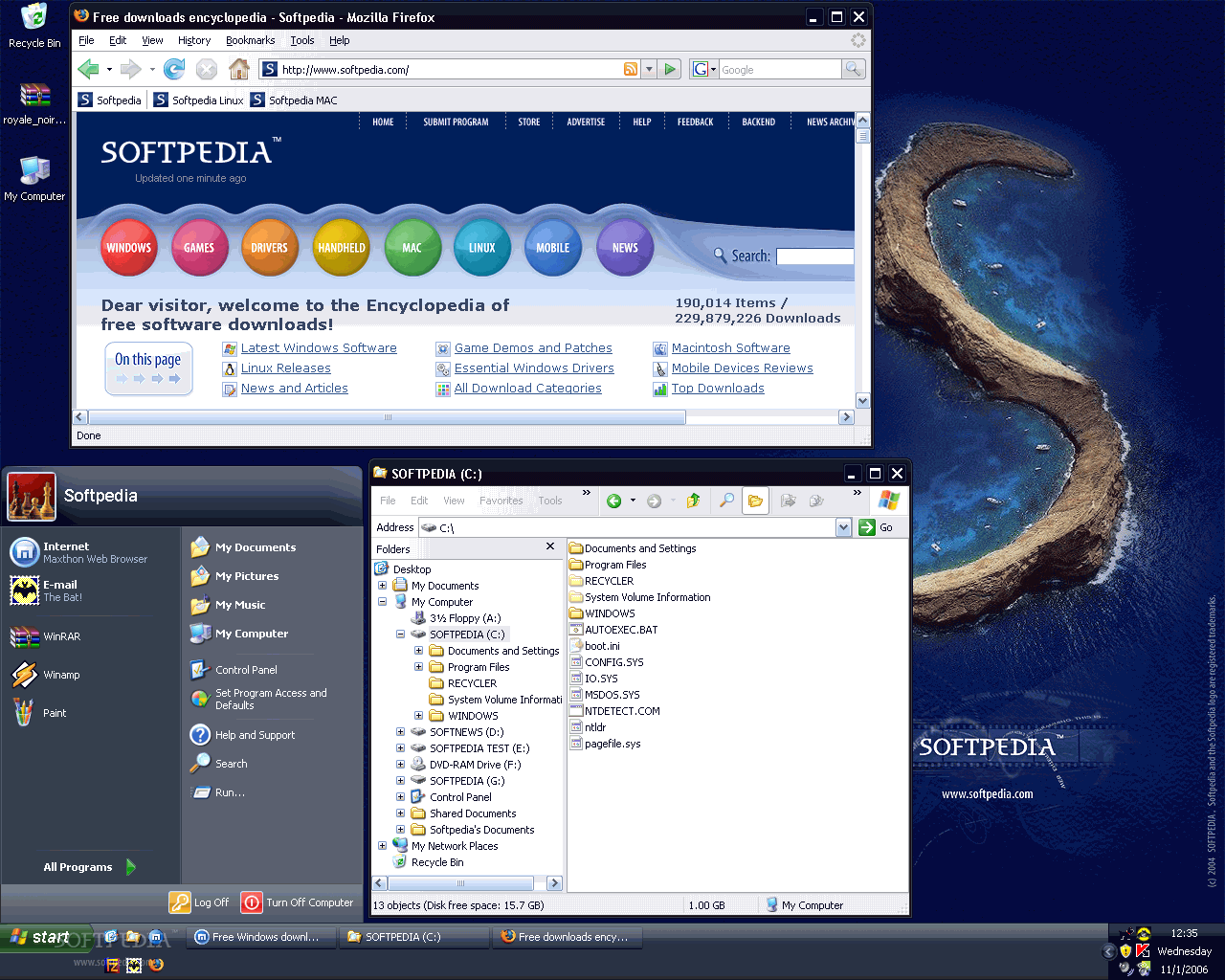The width and height of the screenshot is (1225, 980).
Task: Click the Search magnifier in Explorer toolbar
Action: (x=726, y=501)
